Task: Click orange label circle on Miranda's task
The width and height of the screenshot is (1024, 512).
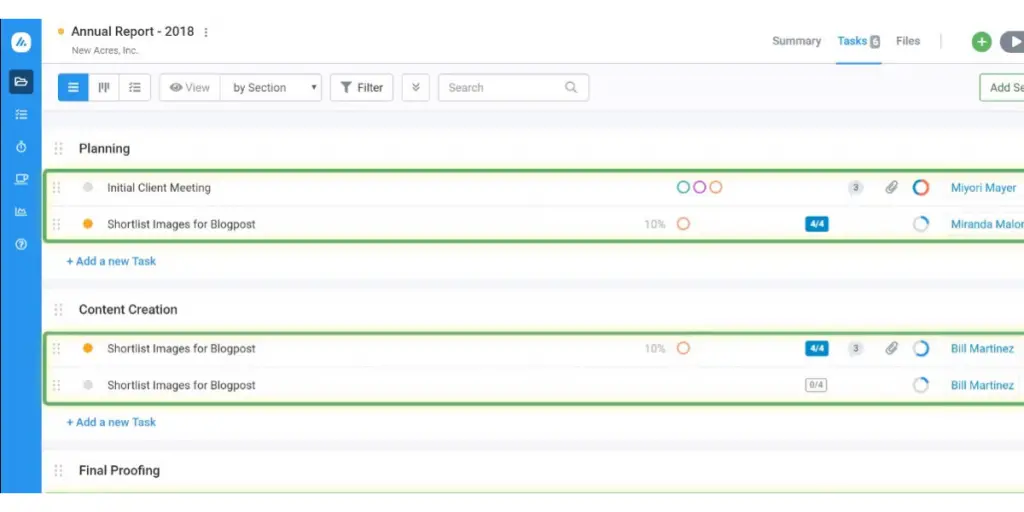Action: click(683, 224)
